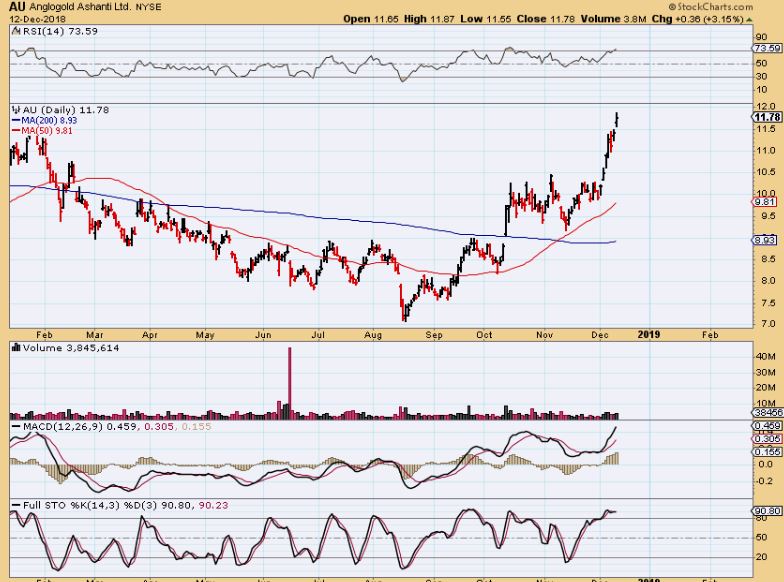784x582 pixels.
Task: Click the candlestick icon beside AU (Daily)
Action: (x=16, y=110)
